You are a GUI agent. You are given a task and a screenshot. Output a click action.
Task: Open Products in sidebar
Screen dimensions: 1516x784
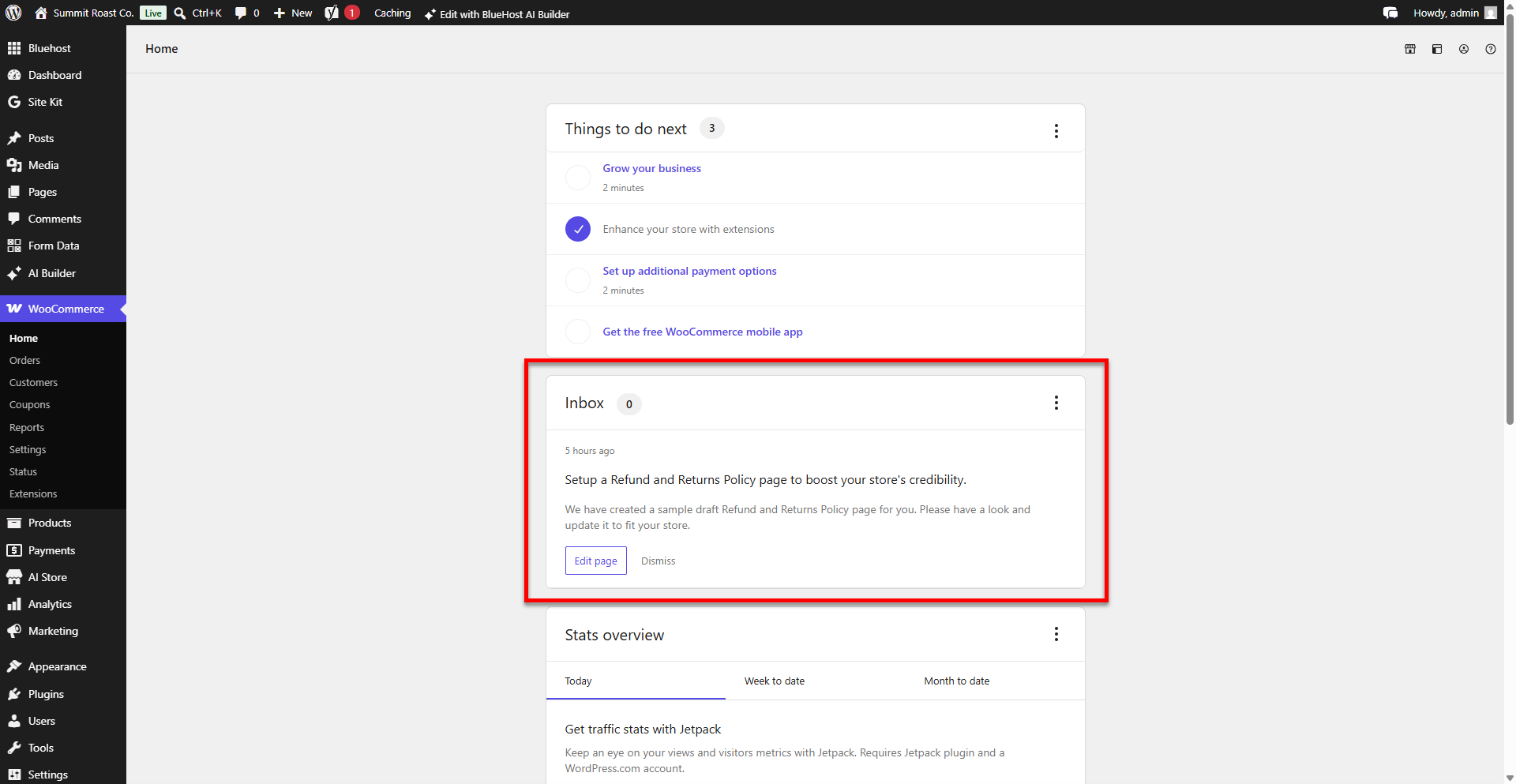(x=63, y=523)
